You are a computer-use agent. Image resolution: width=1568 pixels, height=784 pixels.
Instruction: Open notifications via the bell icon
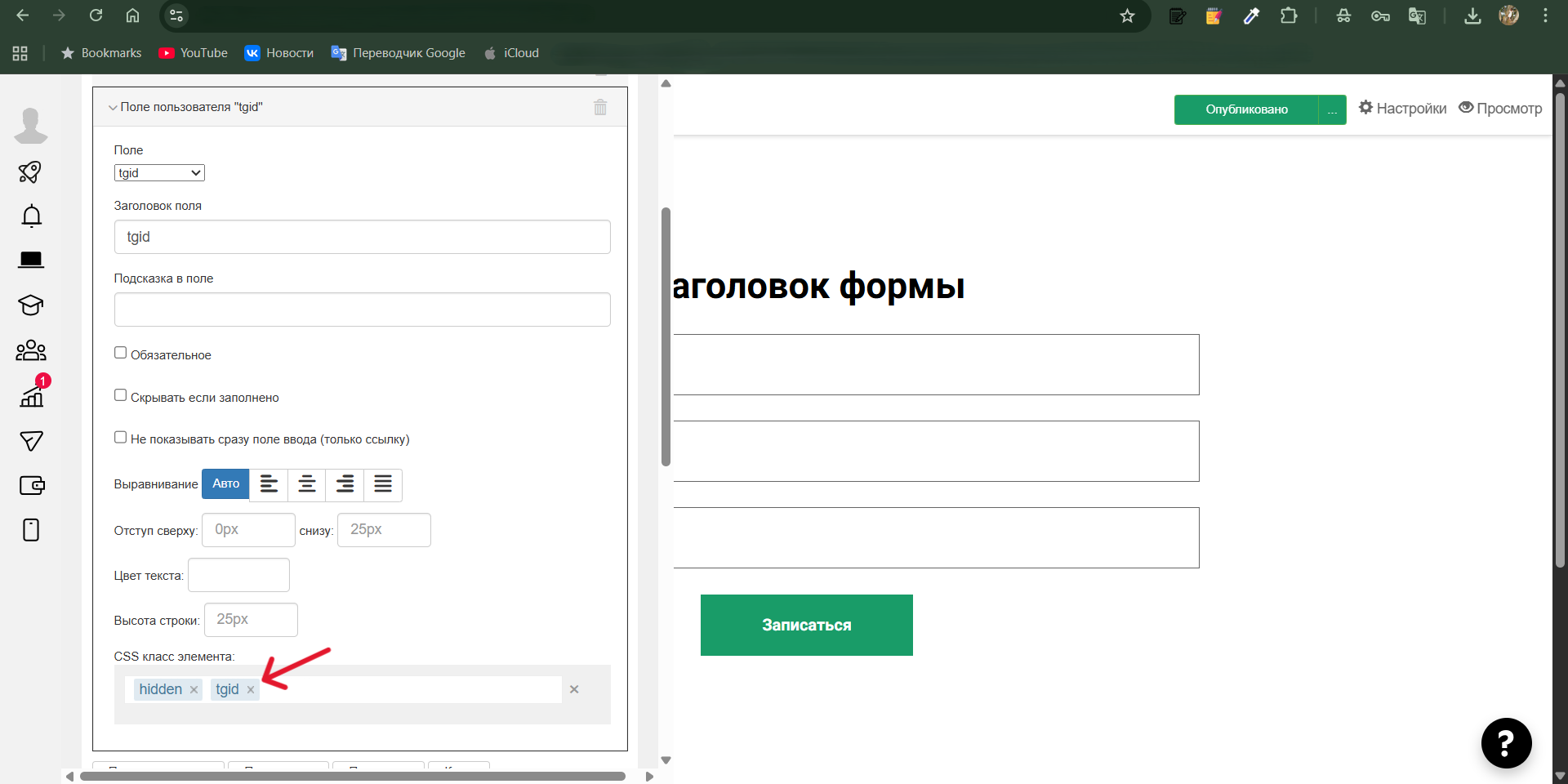pos(30,216)
